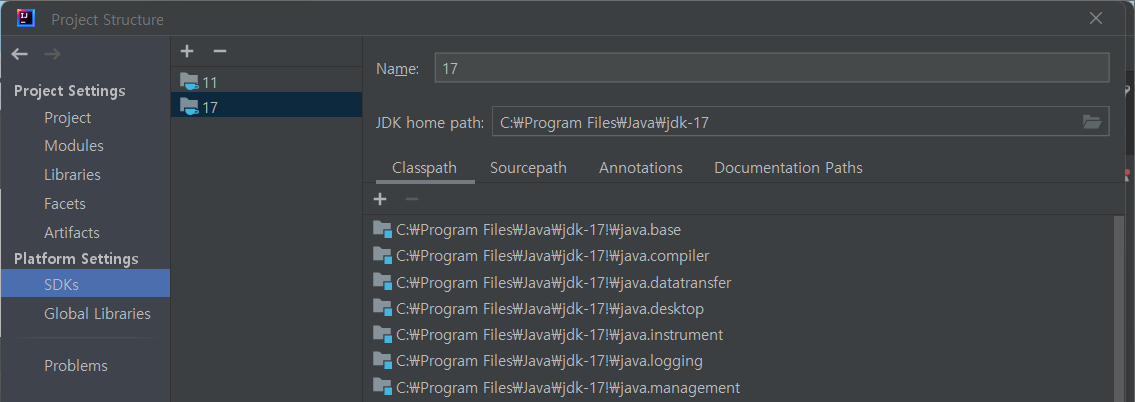Click the folder icon of the java.compiler entry
This screenshot has width=1135, height=402.
coord(381,255)
